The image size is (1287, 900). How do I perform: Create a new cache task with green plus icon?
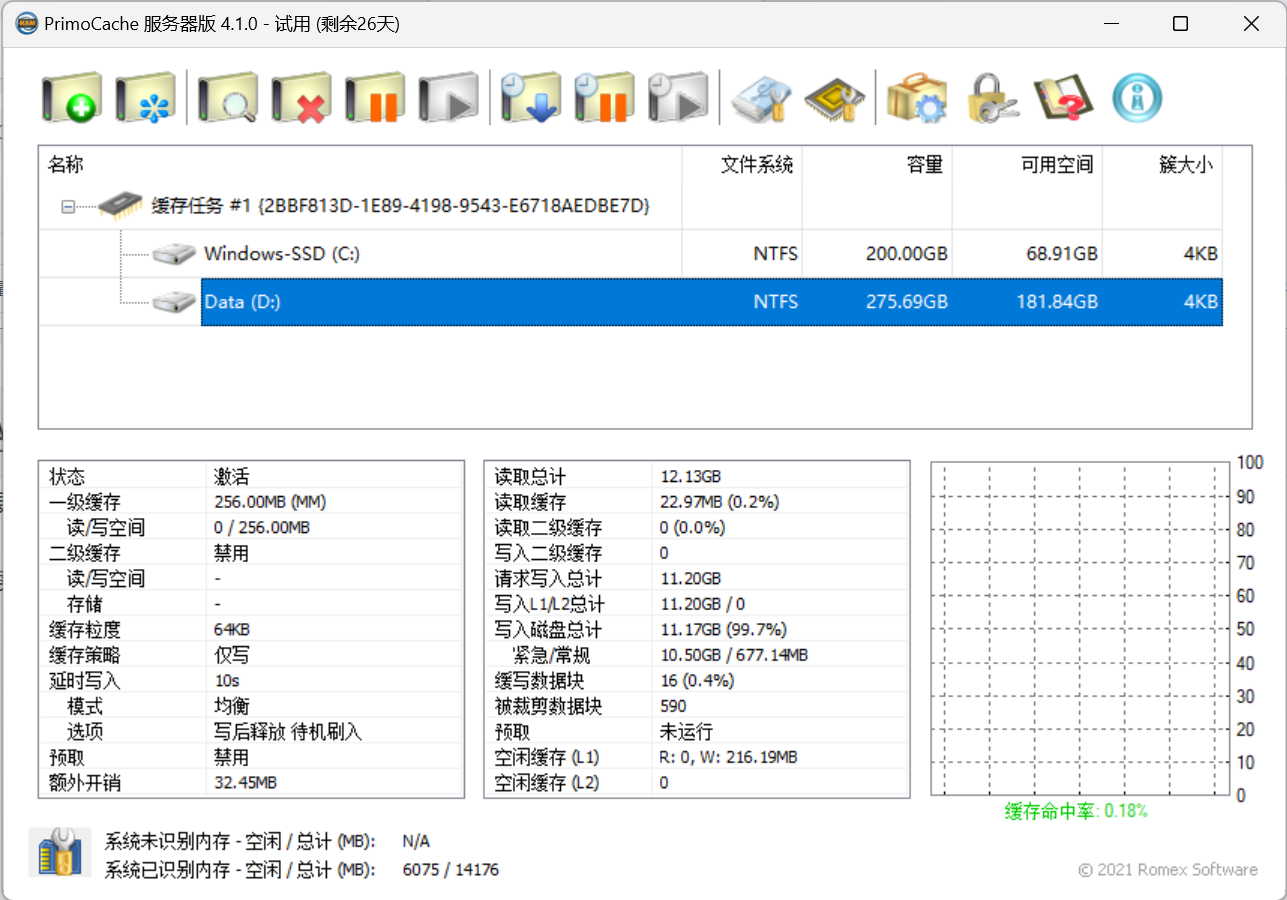pyautogui.click(x=72, y=98)
